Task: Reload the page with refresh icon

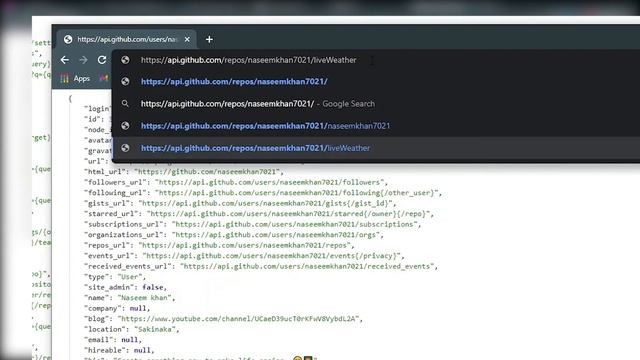Action: 102,60
